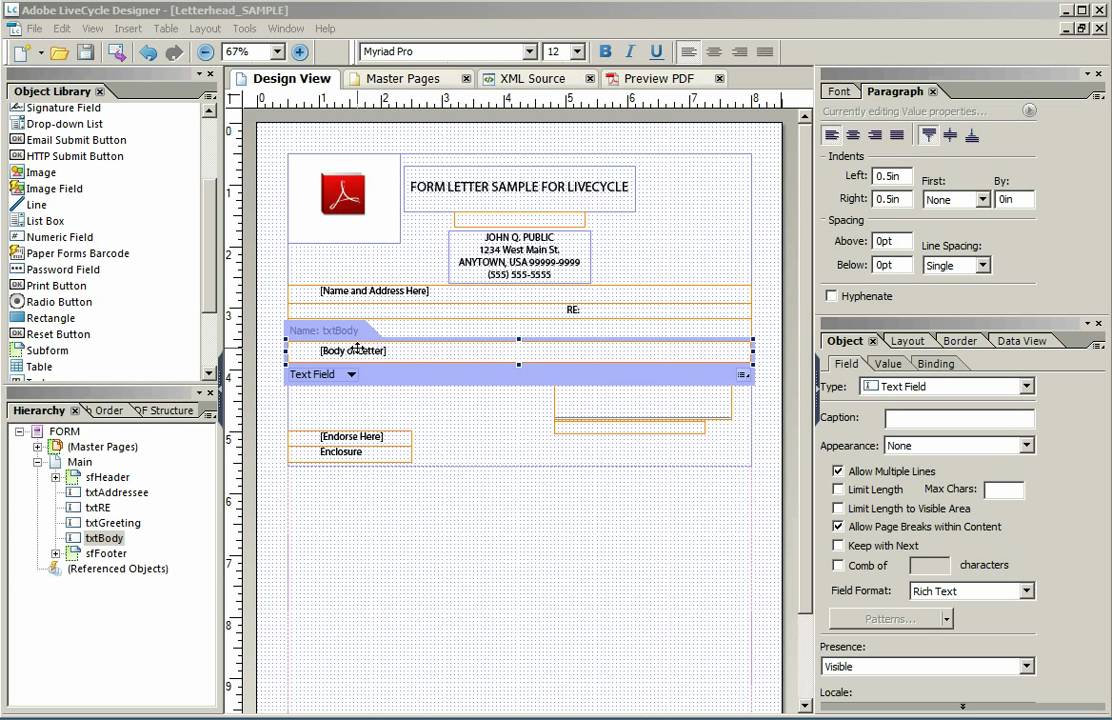This screenshot has height=720, width=1112.
Task: Click the zoom in plus icon
Action: (300, 52)
